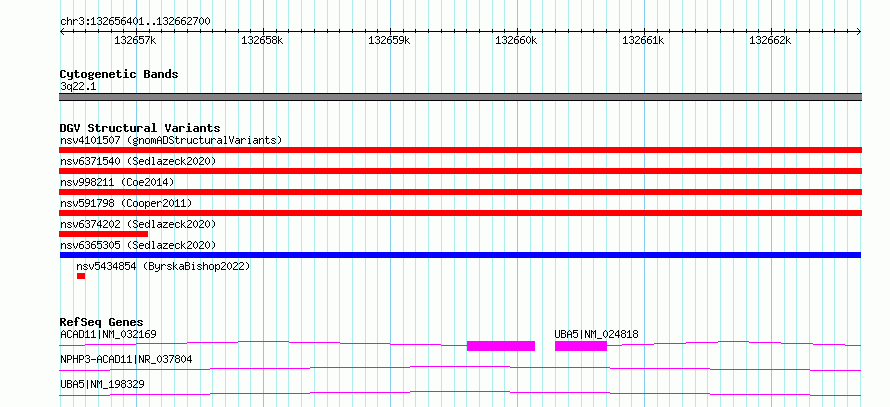
Task: Click the gray 3q22.1 cytogenetic band bar
Action: (x=460, y=97)
